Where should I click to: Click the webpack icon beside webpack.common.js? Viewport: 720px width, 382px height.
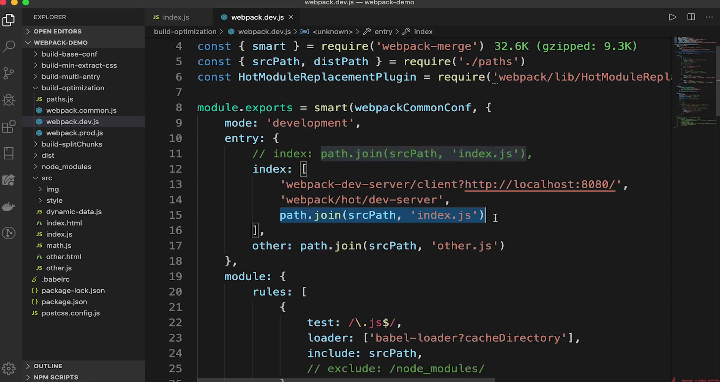[x=39, y=111]
